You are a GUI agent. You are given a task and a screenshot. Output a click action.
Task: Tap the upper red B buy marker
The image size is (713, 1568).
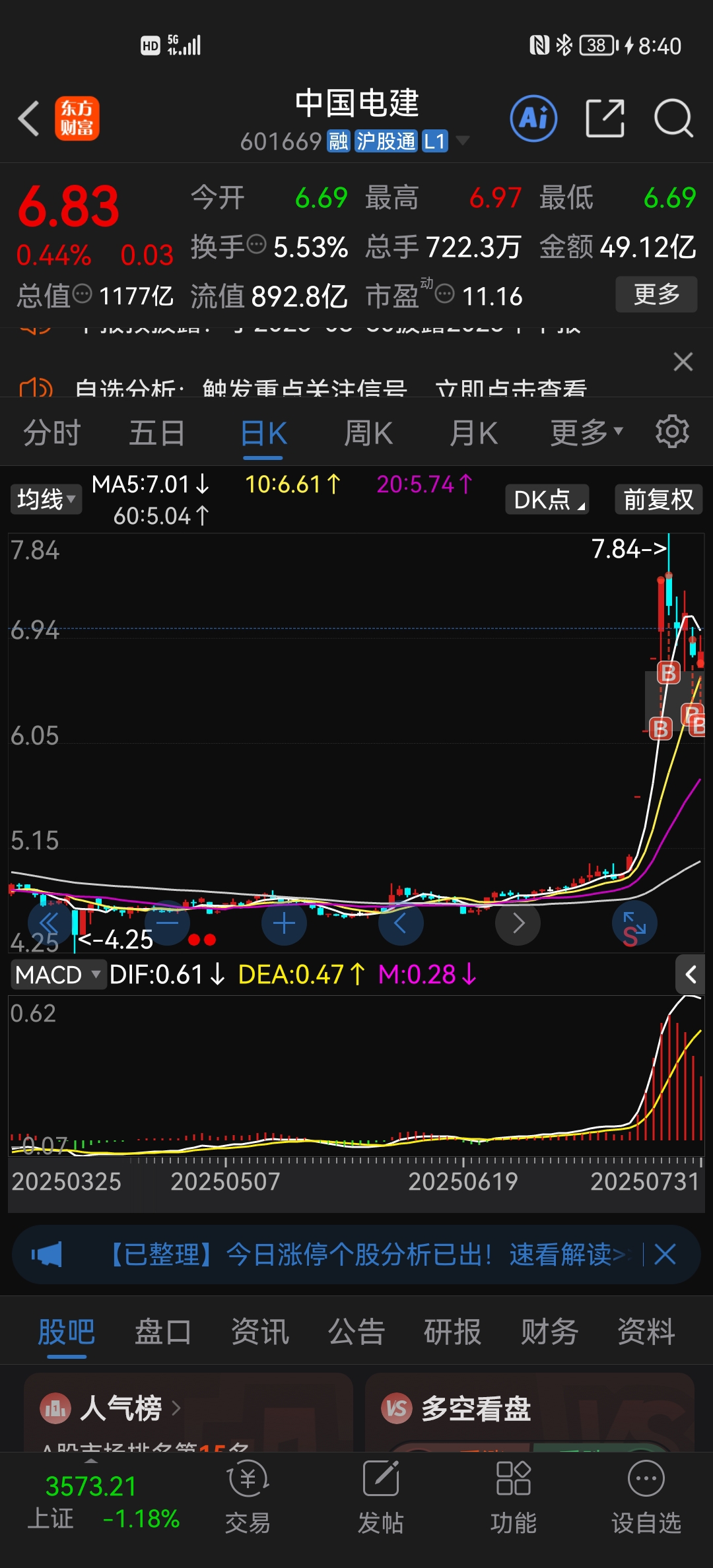coord(668,672)
